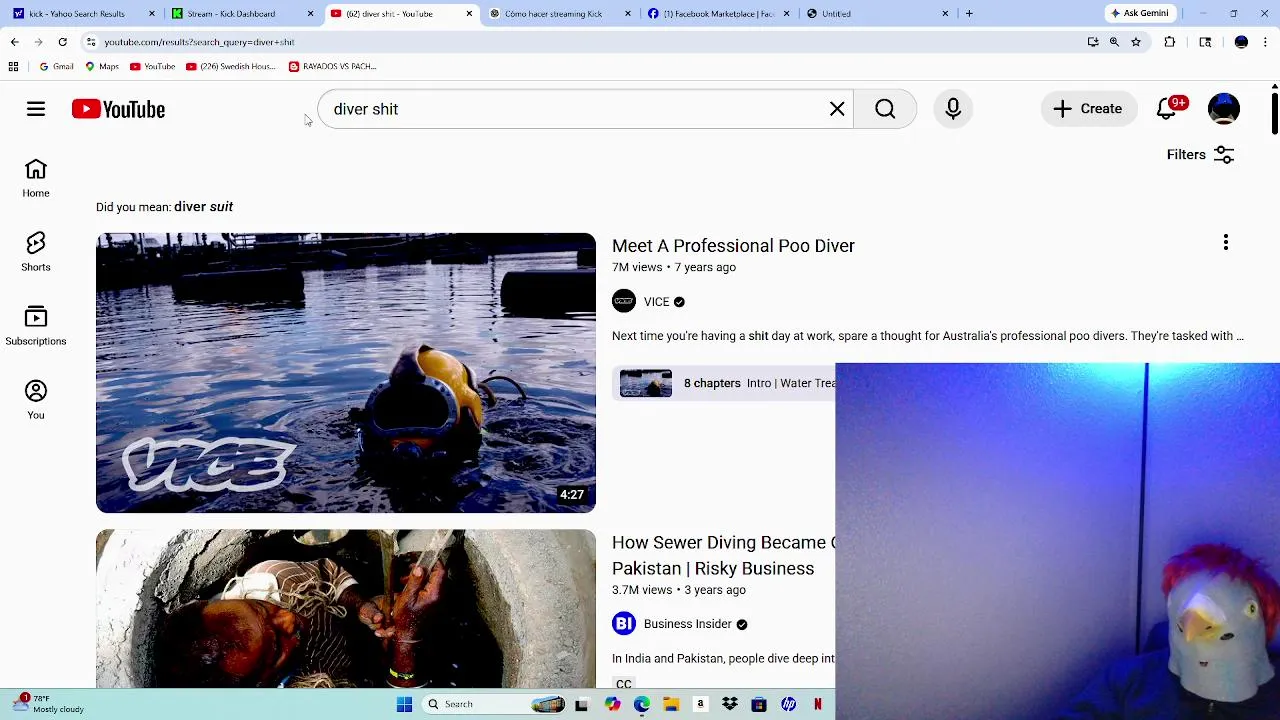Screen dimensions: 1280x720
Task: Open a new browser tab
Action: click(969, 14)
